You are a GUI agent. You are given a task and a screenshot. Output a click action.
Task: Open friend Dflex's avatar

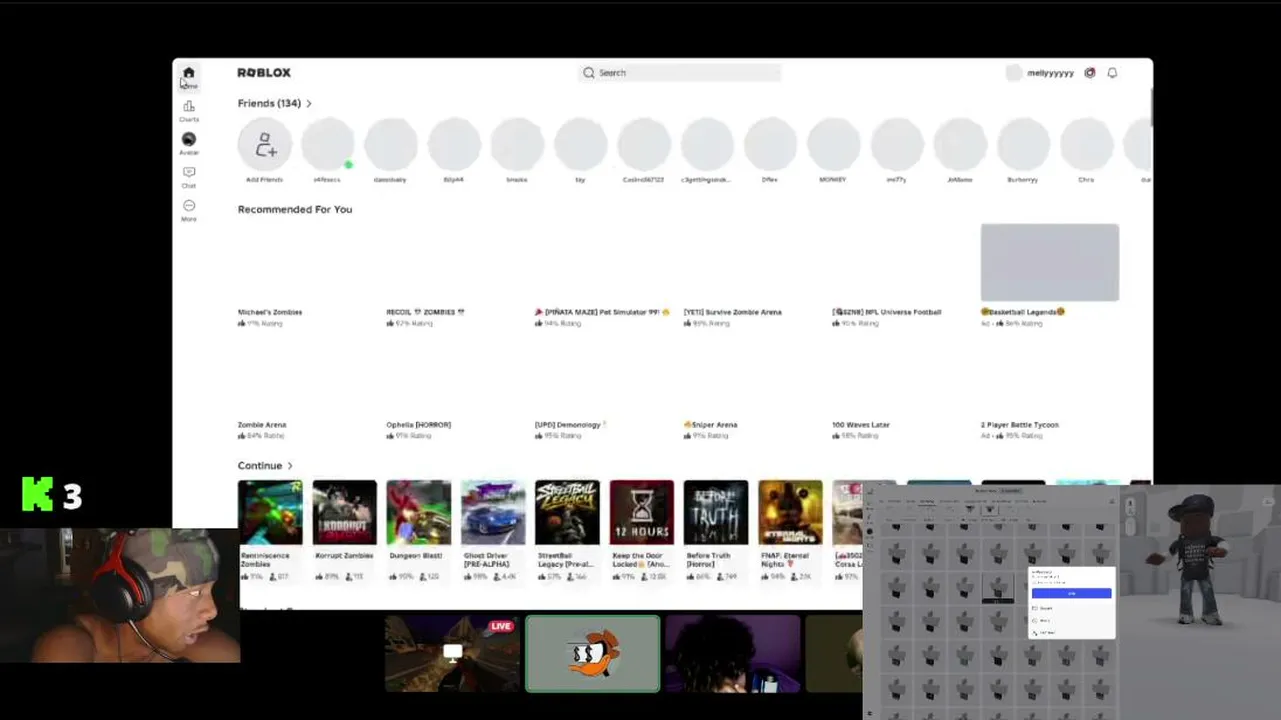coord(770,145)
